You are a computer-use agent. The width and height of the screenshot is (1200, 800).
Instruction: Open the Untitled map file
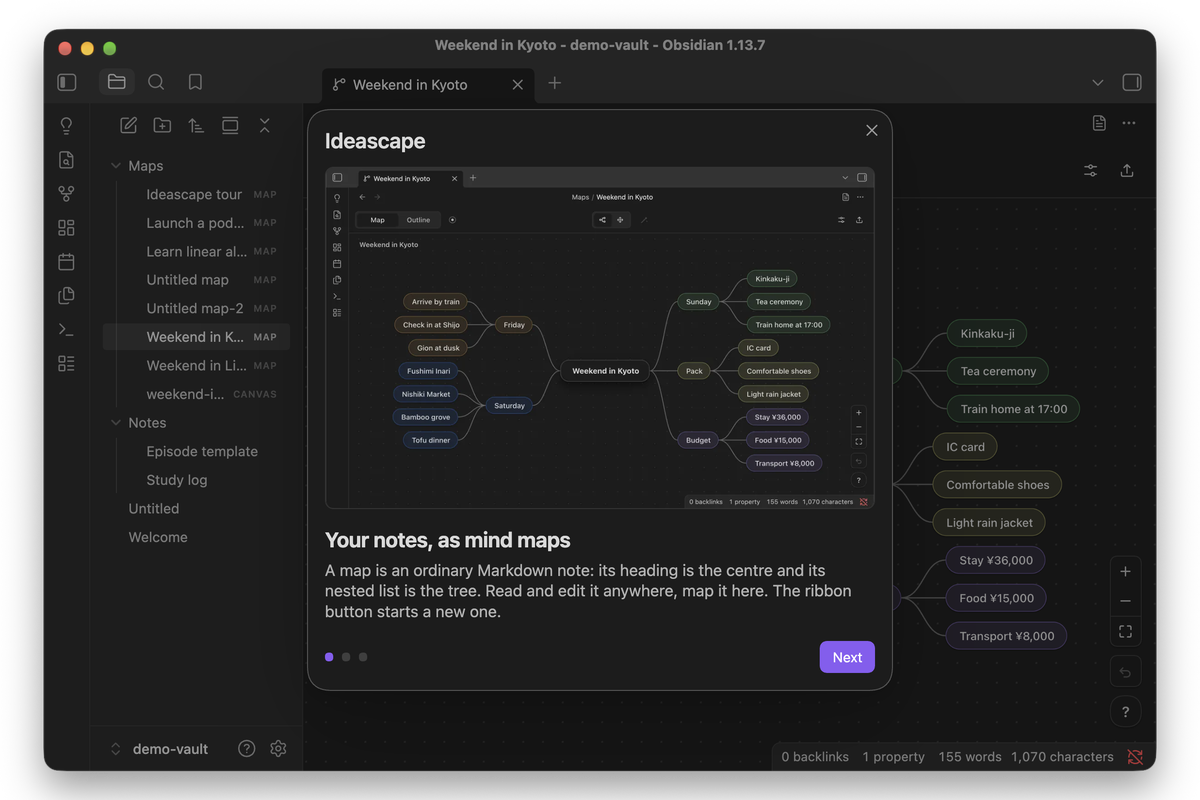[197, 280]
